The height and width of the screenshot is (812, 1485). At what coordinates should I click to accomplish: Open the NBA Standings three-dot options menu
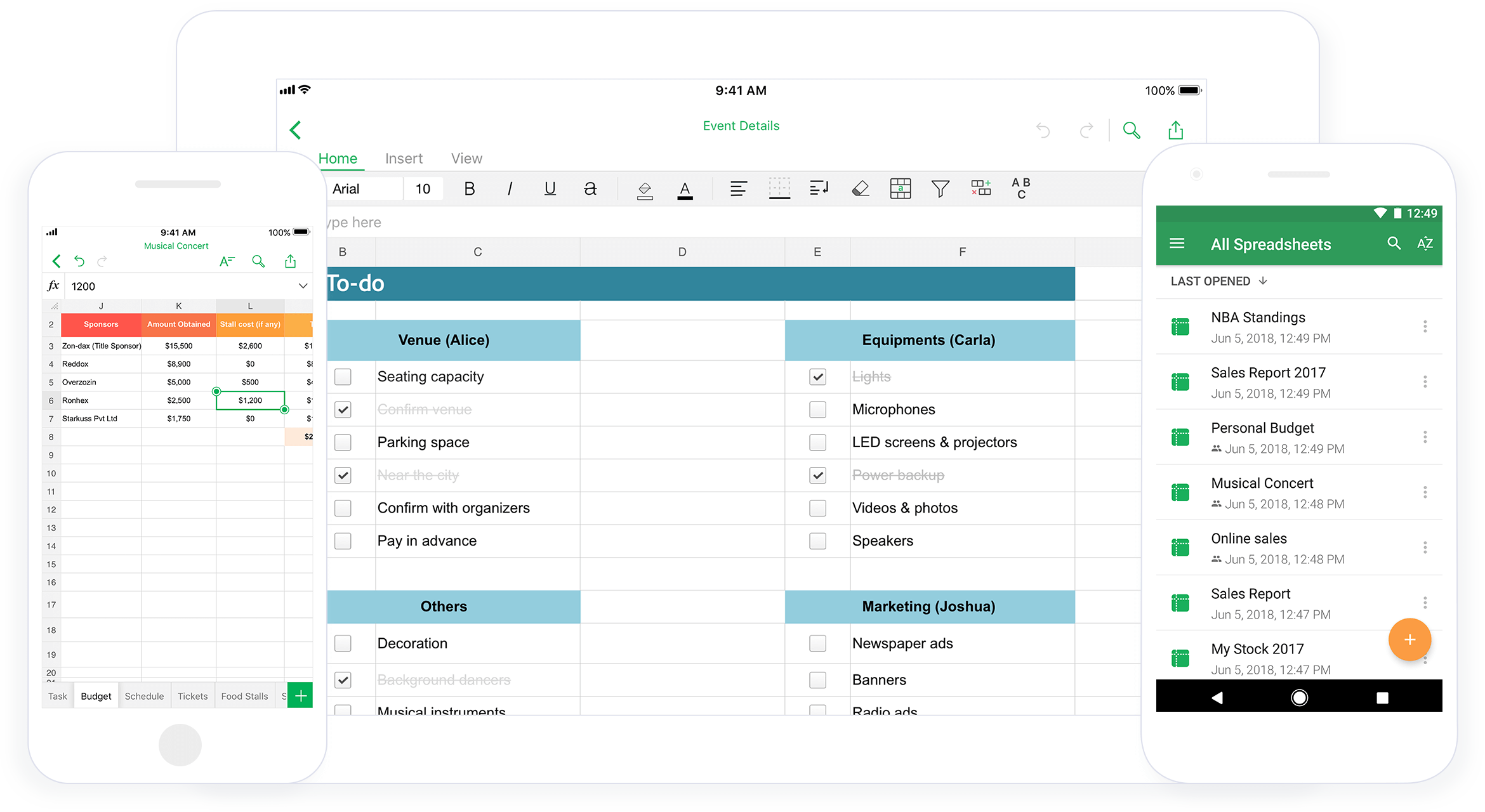pyautogui.click(x=1425, y=327)
